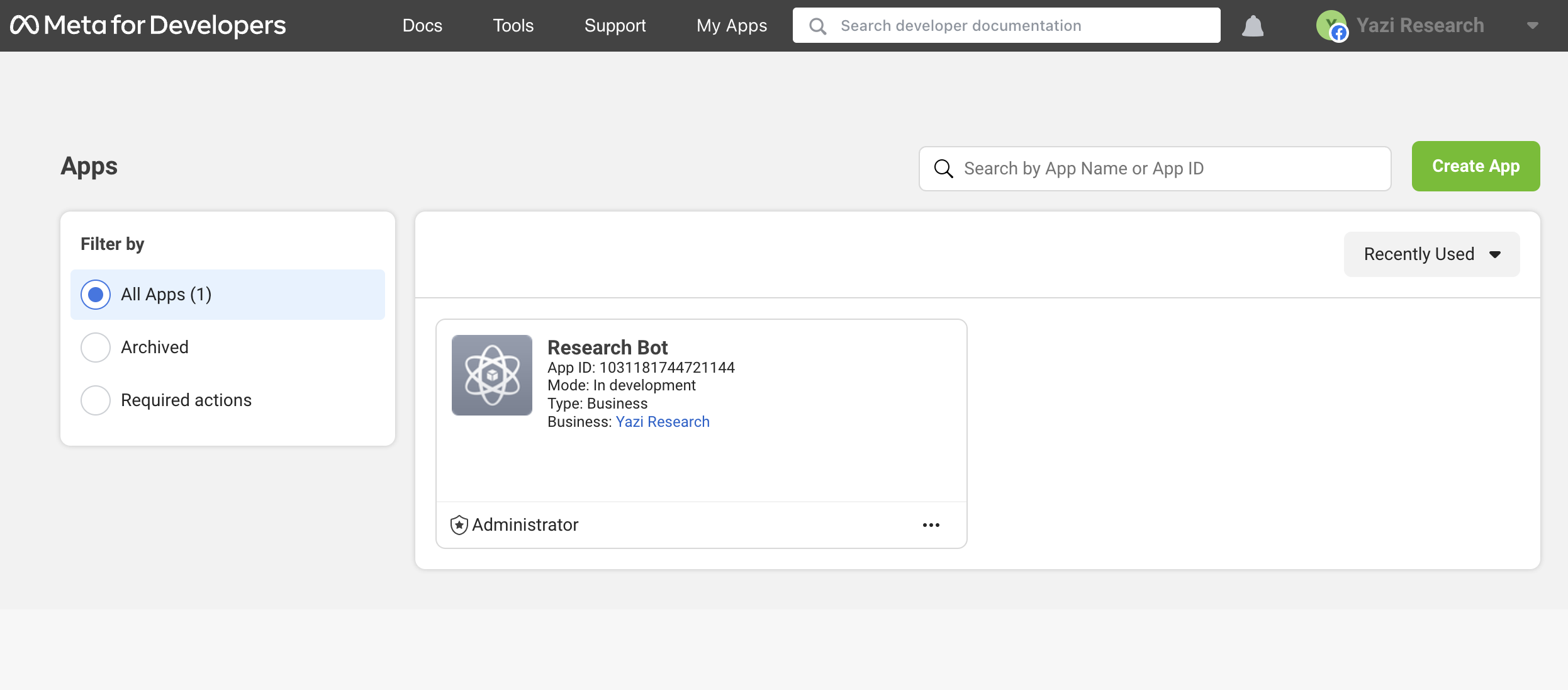Click the Create App button
1568x690 pixels.
point(1476,166)
